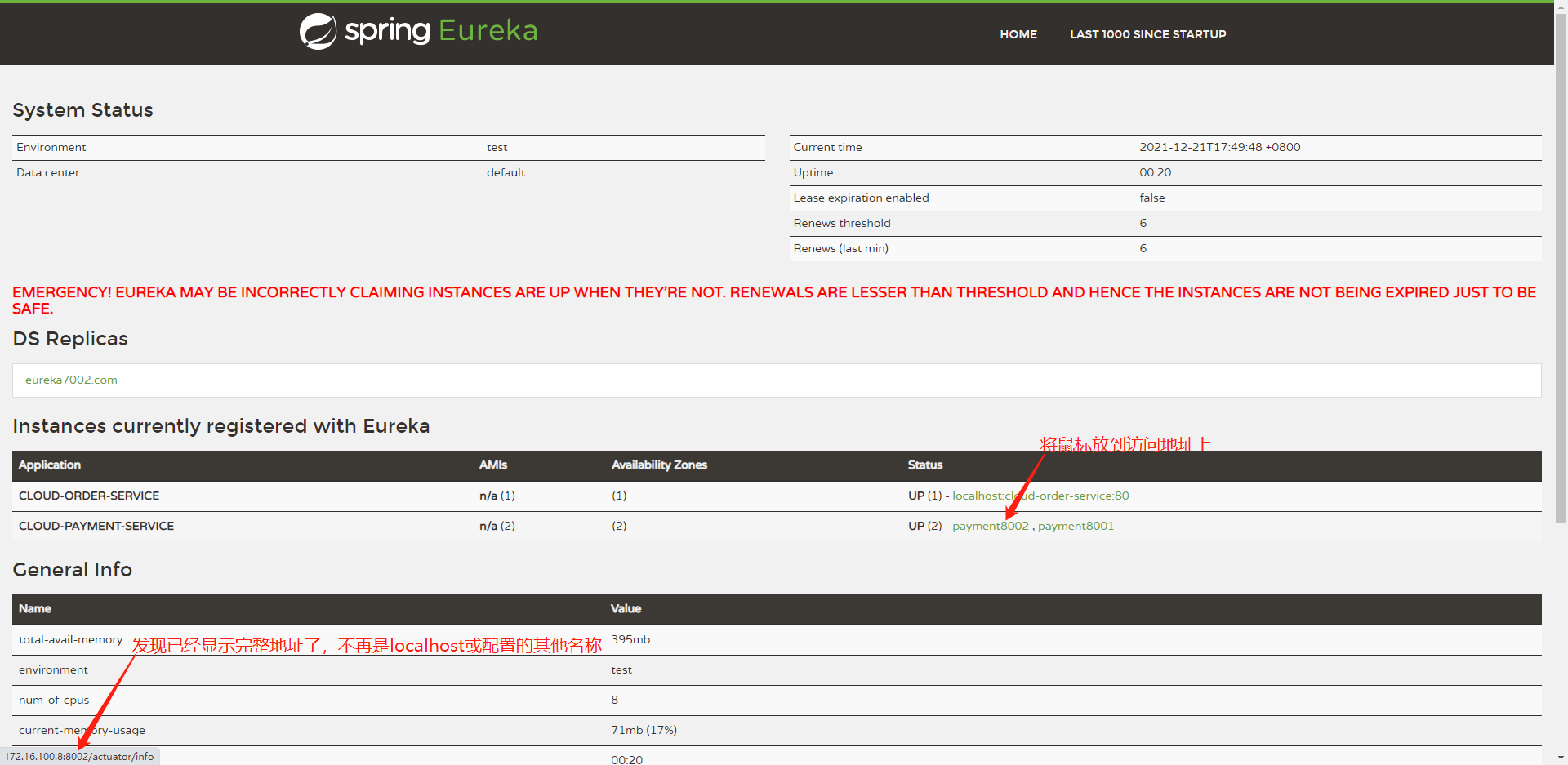The image size is (1568, 765).
Task: Open the eureka7002.com replica link
Action: coord(71,380)
